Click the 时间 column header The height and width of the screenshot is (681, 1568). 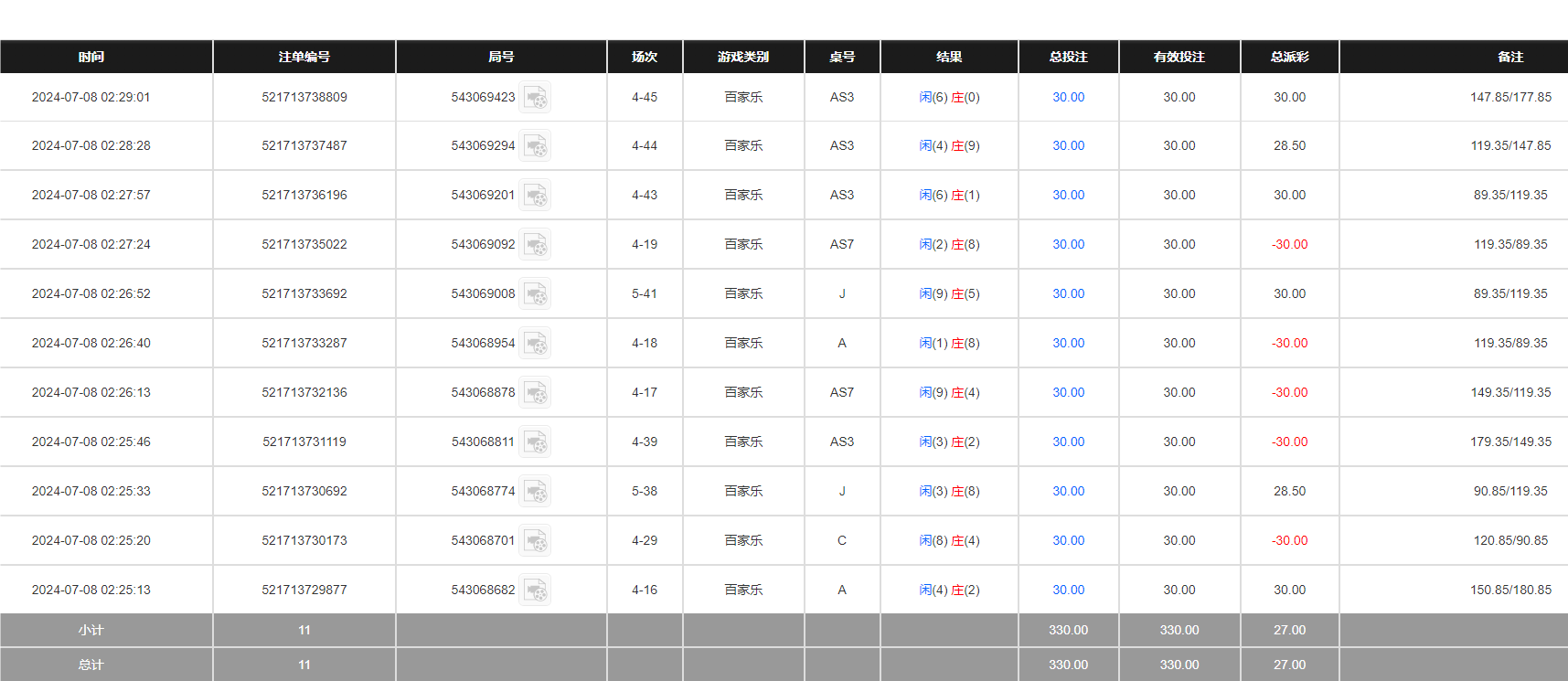pyautogui.click(x=91, y=57)
